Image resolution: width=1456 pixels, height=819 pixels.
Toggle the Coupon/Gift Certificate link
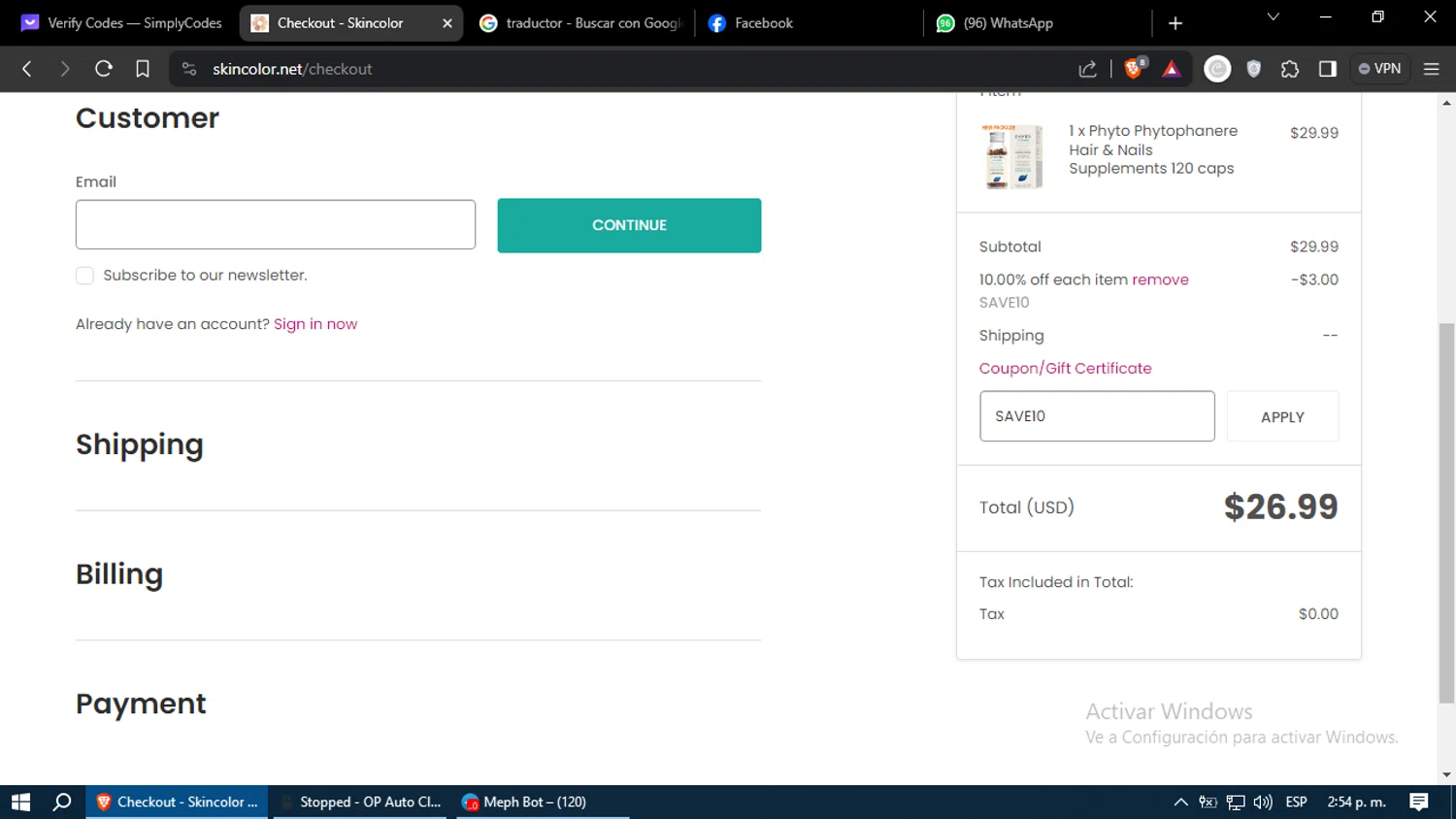1065,368
